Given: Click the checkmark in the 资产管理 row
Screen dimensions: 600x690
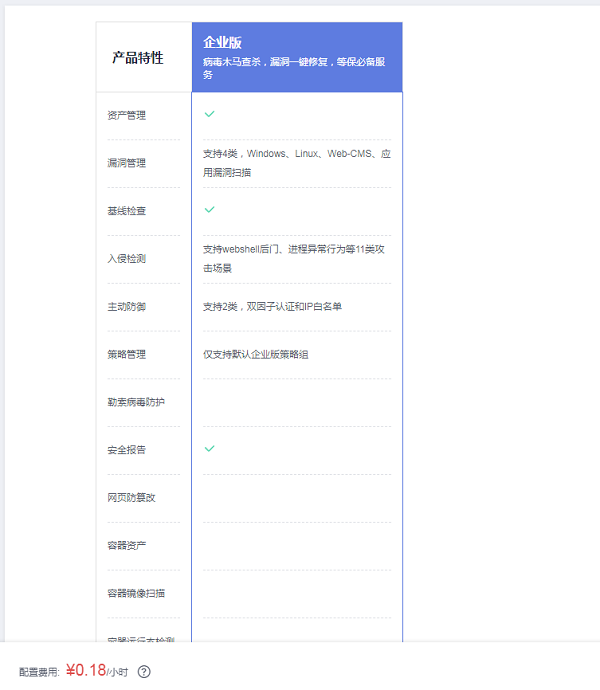Looking at the screenshot, I should (210, 114).
